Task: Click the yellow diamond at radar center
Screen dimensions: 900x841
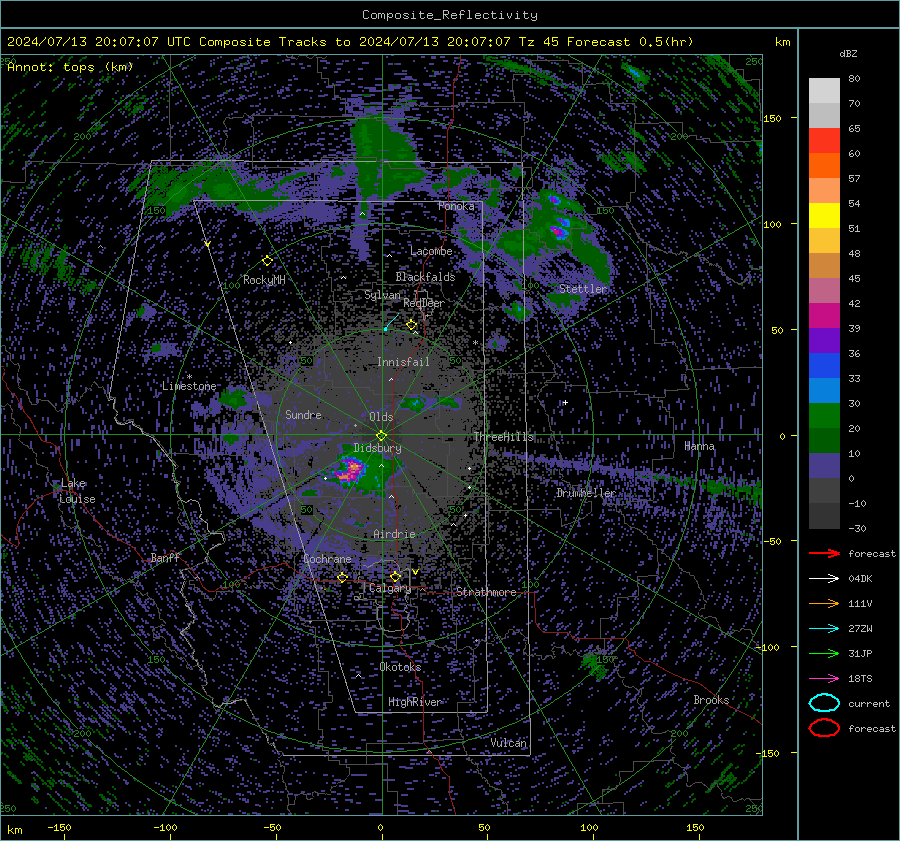Action: click(381, 436)
